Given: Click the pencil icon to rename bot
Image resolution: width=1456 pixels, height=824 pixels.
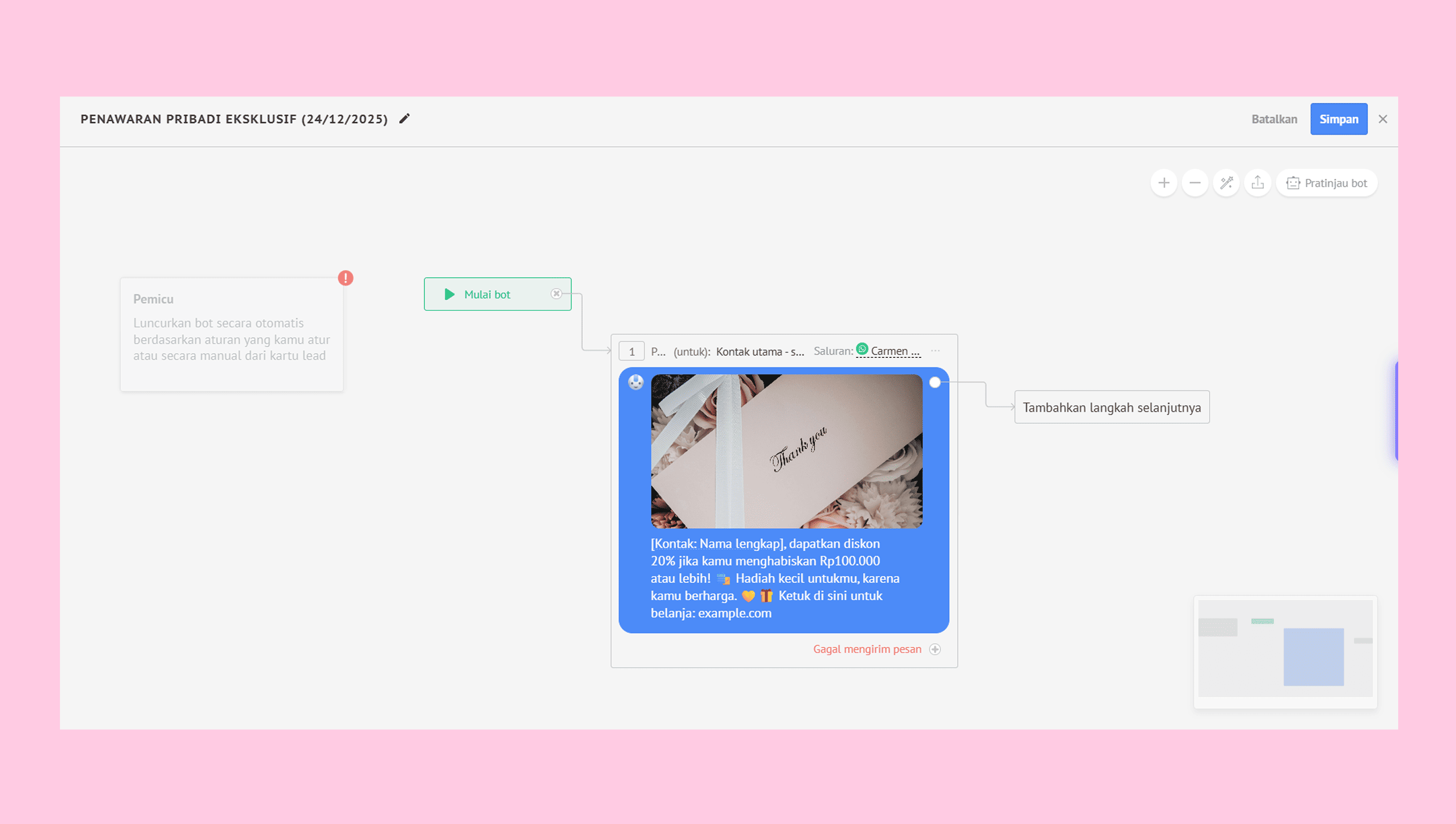Looking at the screenshot, I should pos(404,119).
